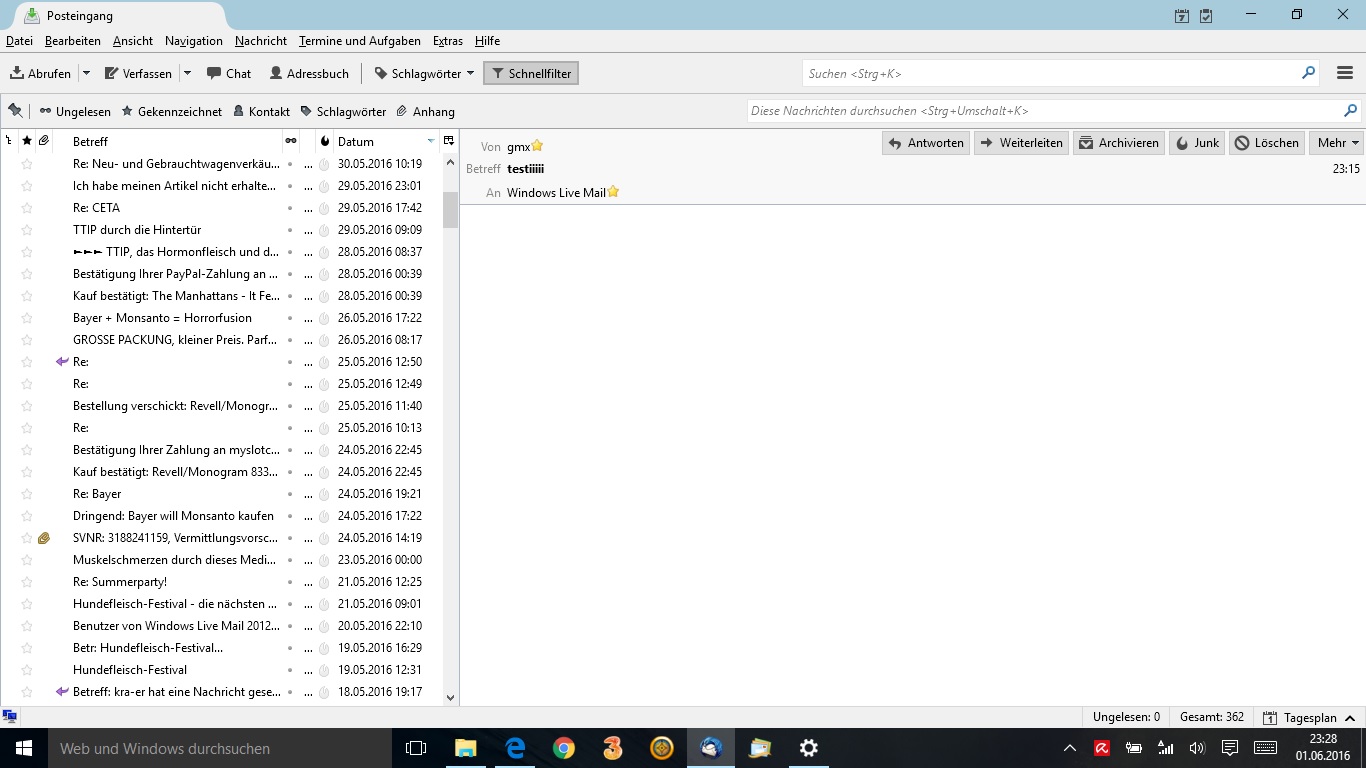Toggle the Gekennzeichnet quick filter
Screen dimensions: 1366x768
(171, 112)
